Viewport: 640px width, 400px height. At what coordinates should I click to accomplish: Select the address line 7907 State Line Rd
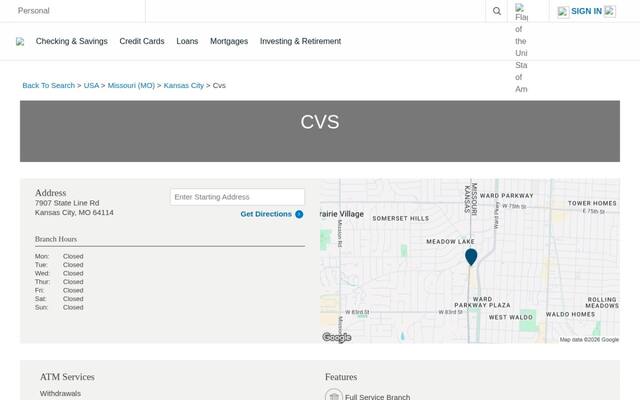pos(67,203)
